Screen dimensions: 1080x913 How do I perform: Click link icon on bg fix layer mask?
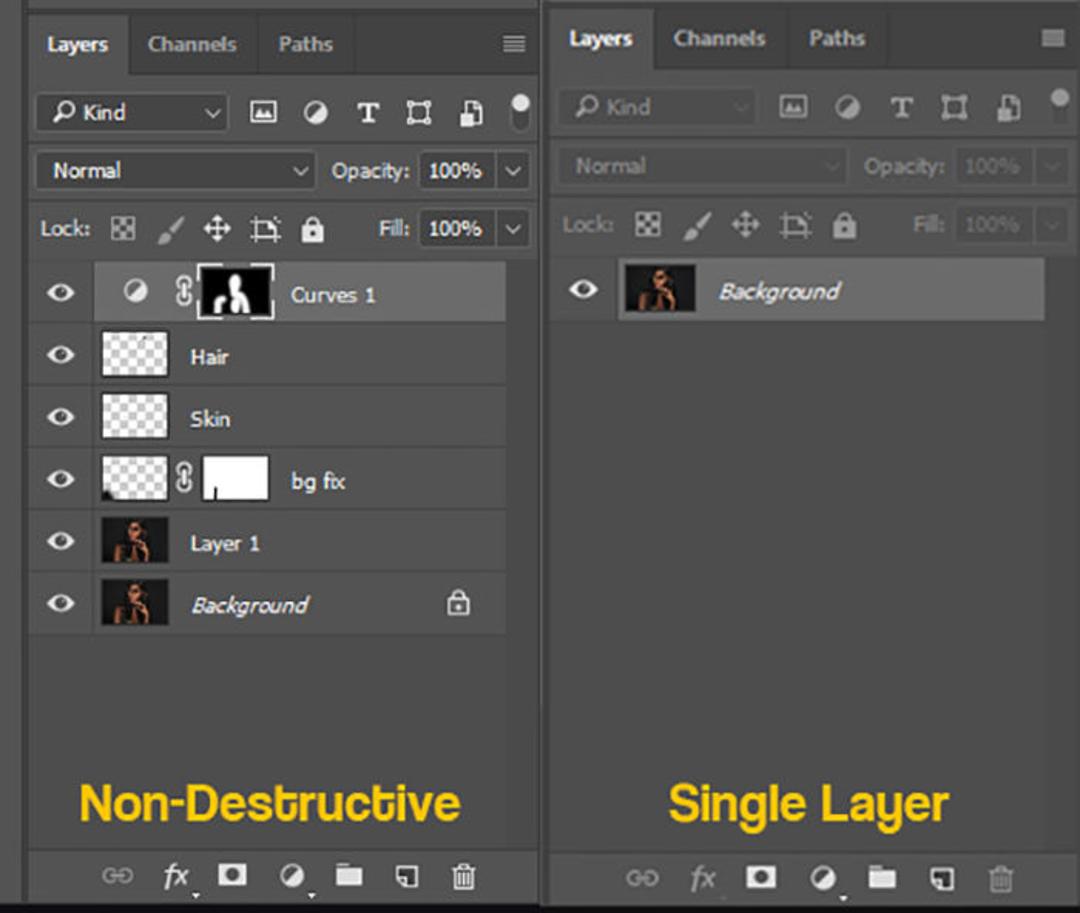[x=184, y=477]
